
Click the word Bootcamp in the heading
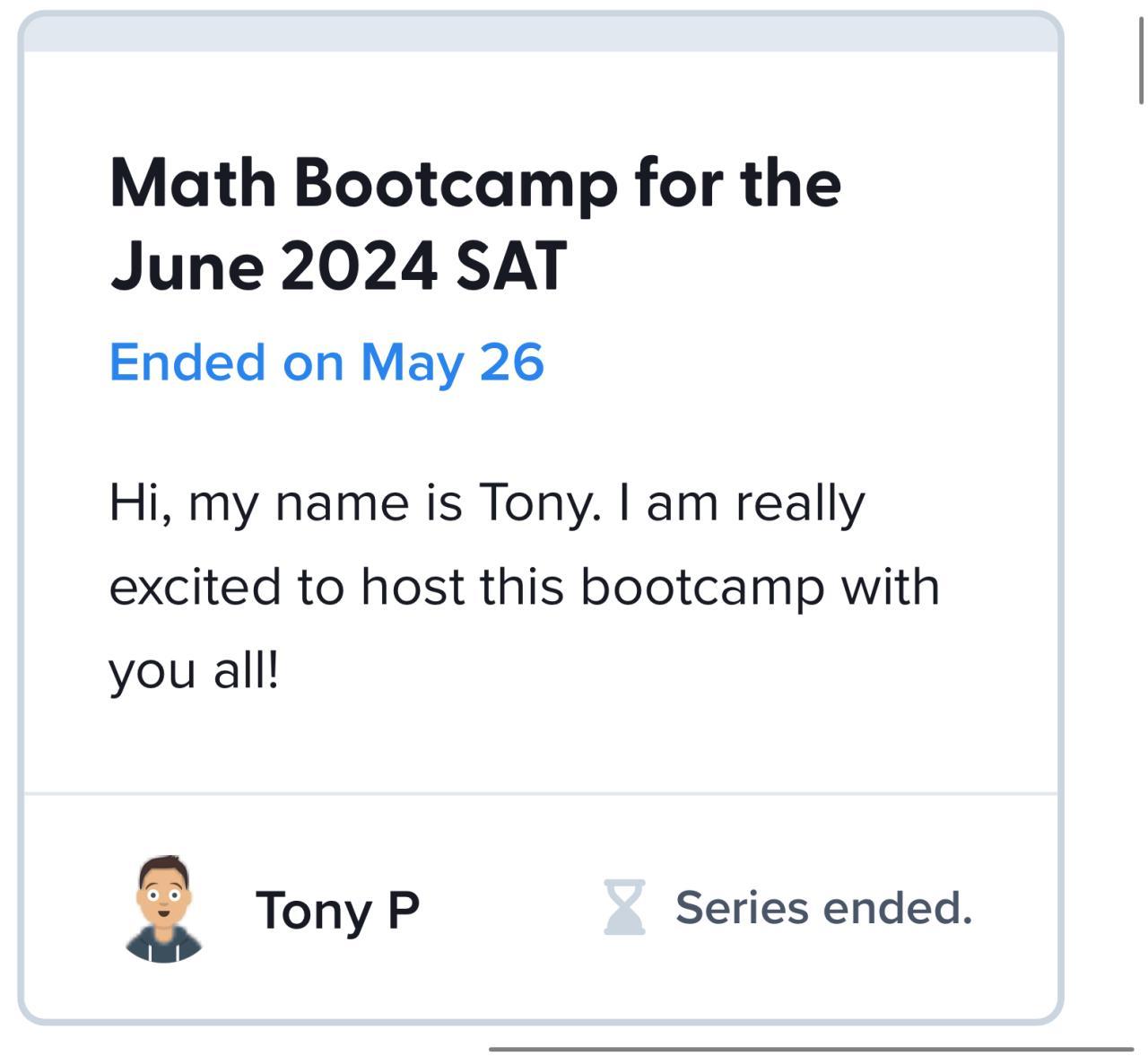coord(455,183)
